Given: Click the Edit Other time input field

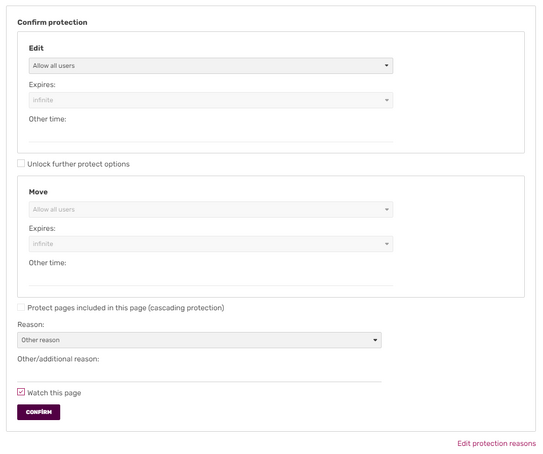Looking at the screenshot, I should coord(211,134).
